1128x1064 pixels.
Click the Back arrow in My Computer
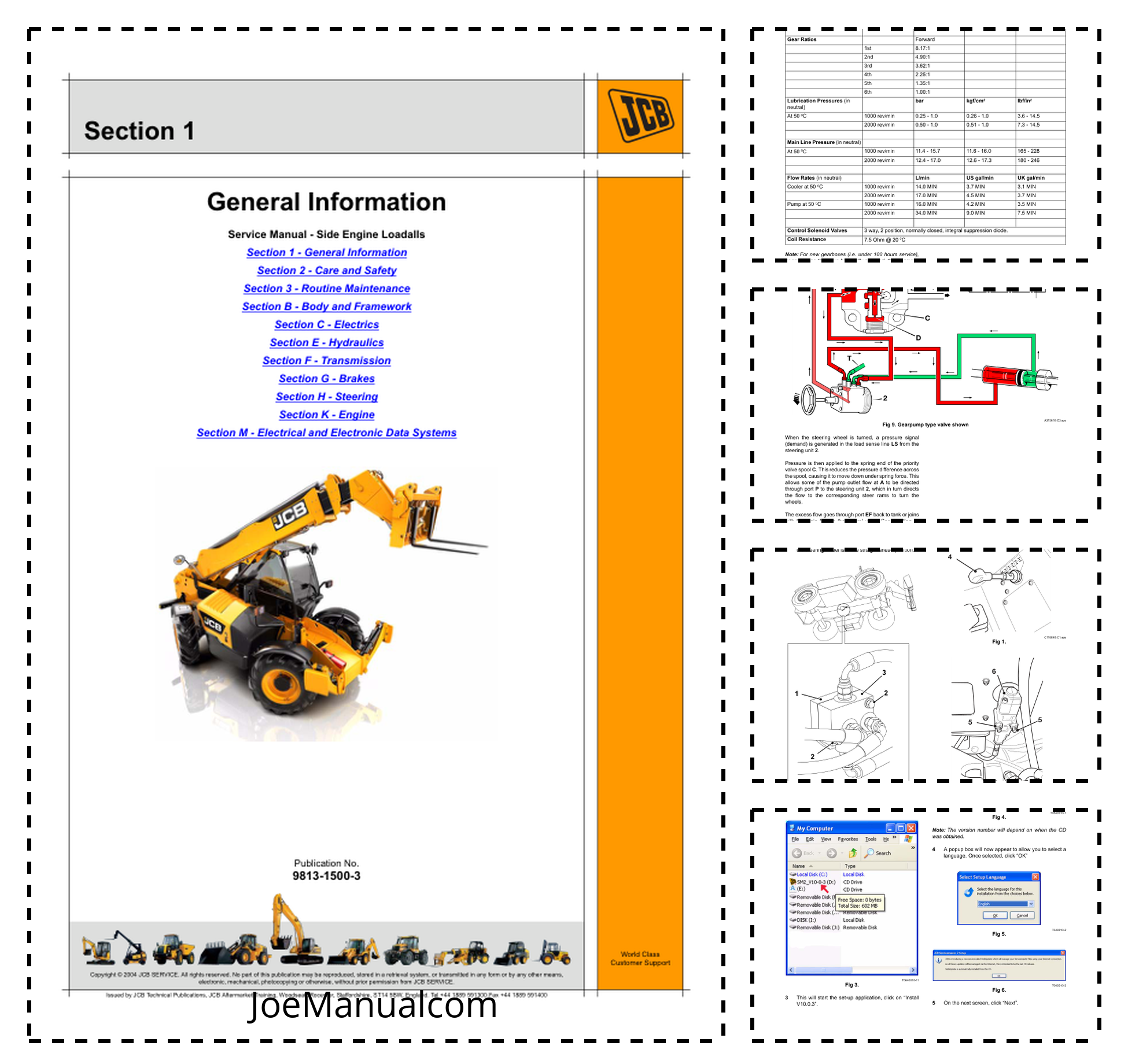(x=797, y=853)
